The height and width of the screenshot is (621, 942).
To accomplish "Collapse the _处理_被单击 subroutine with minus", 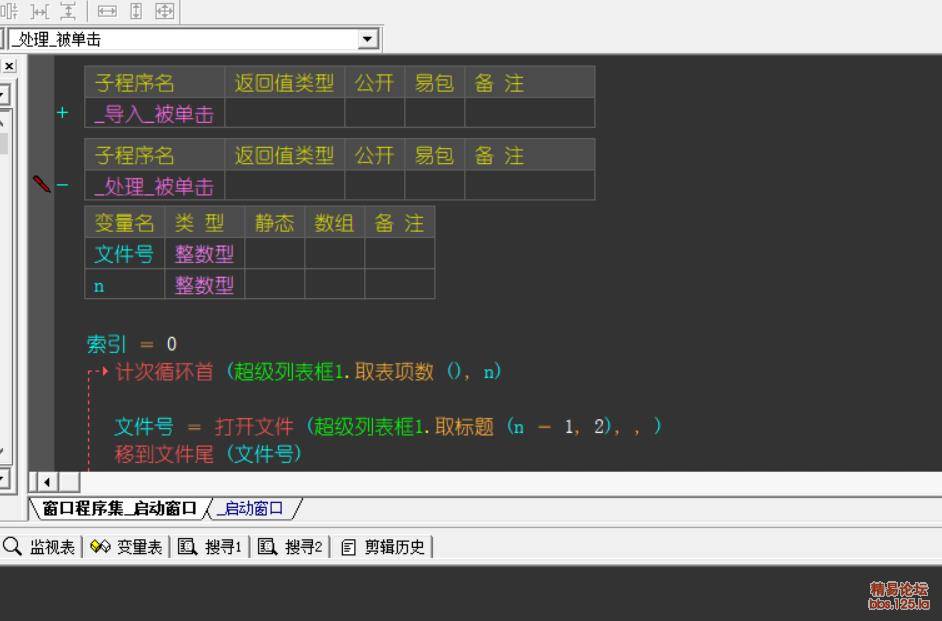I will pos(62,184).
